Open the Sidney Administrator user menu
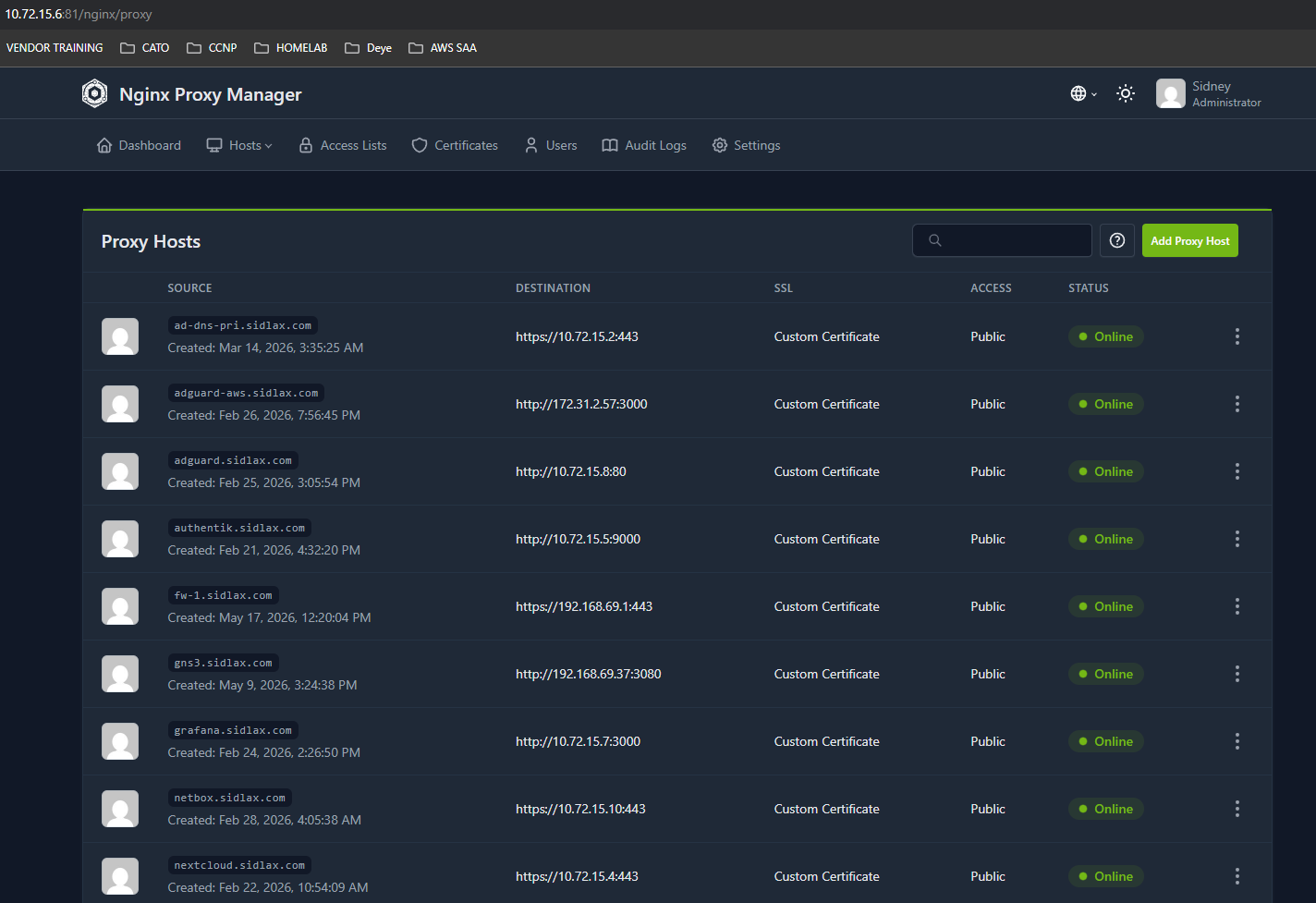Image resolution: width=1316 pixels, height=903 pixels. [x=1209, y=93]
